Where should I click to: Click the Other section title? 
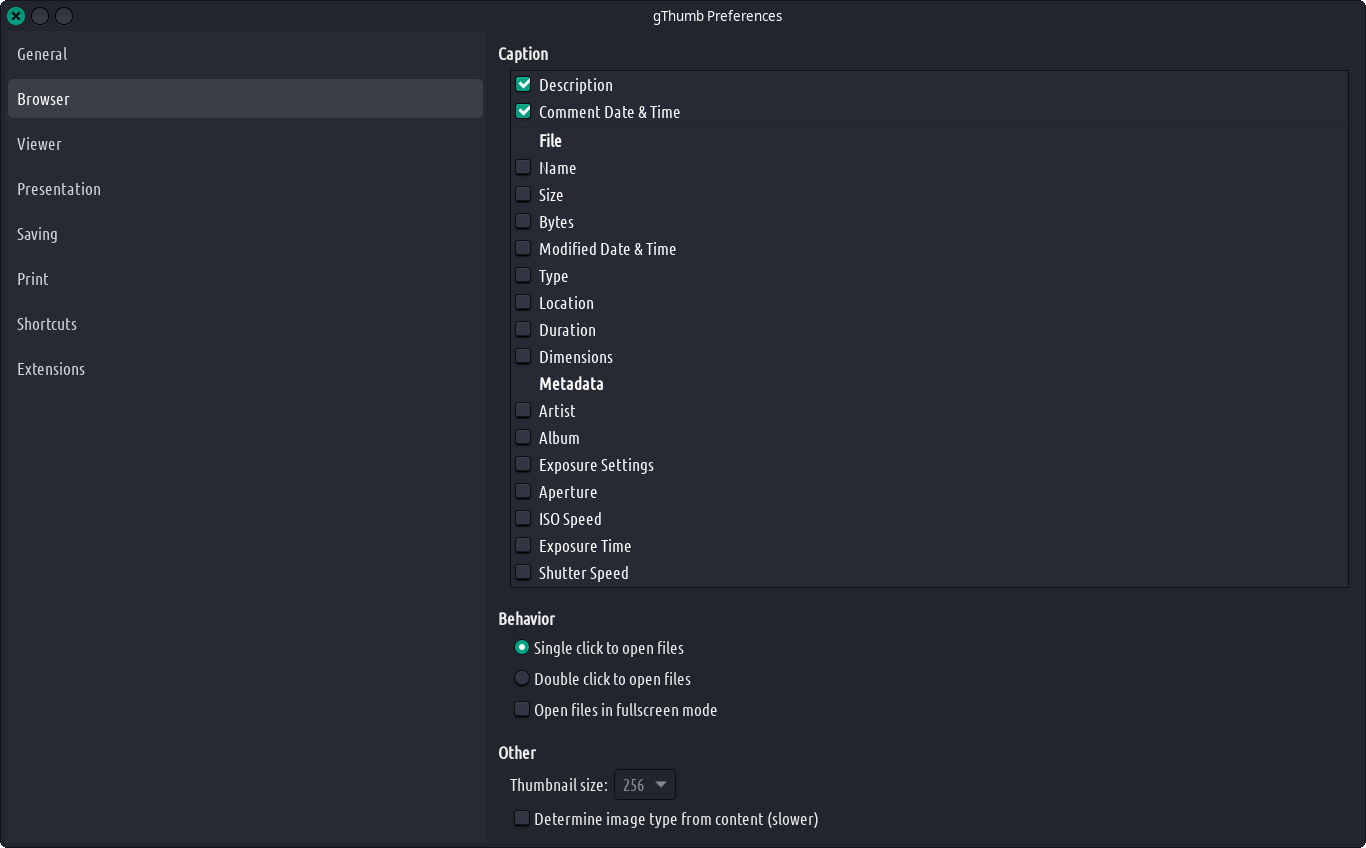pos(517,753)
